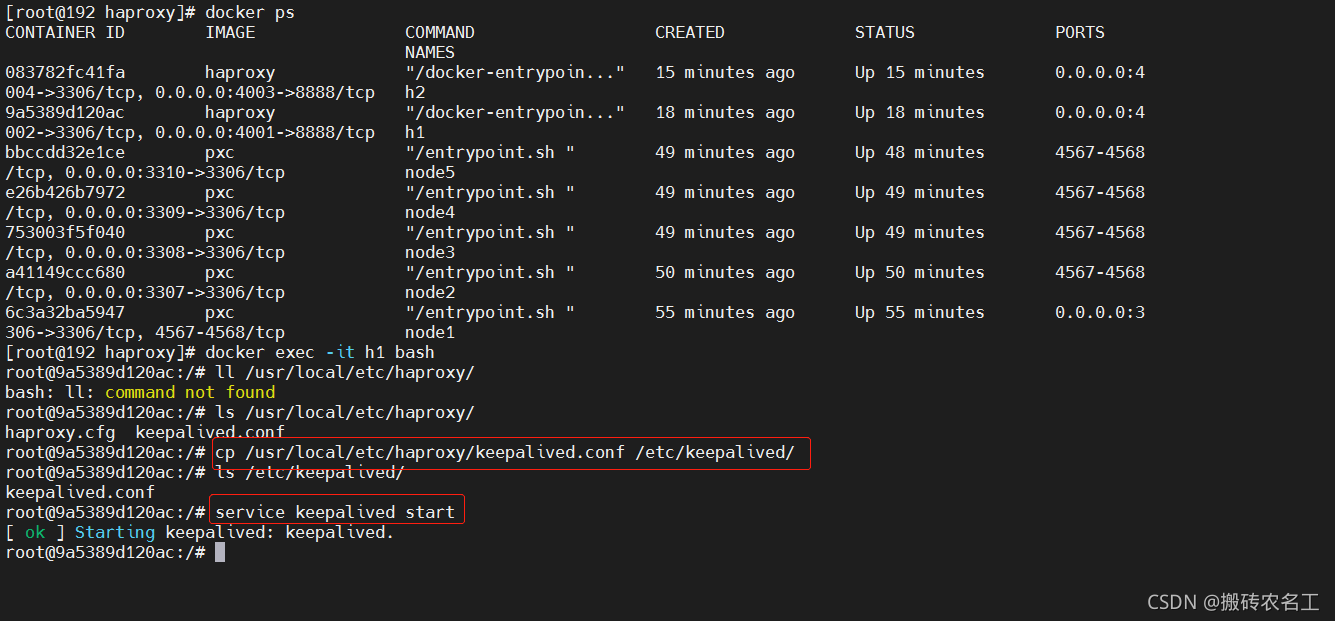Click 'Up 15 minutes' status
The height and width of the screenshot is (621, 1335).
point(920,72)
